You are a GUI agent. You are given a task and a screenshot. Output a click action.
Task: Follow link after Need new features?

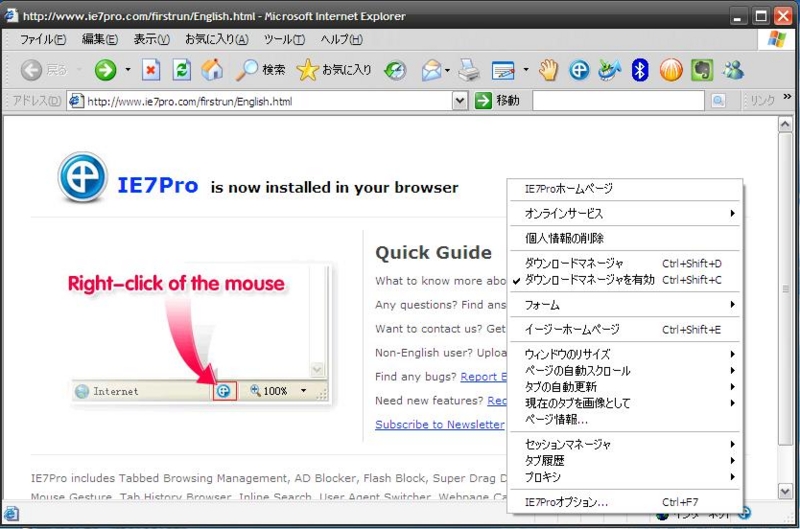tap(496, 400)
